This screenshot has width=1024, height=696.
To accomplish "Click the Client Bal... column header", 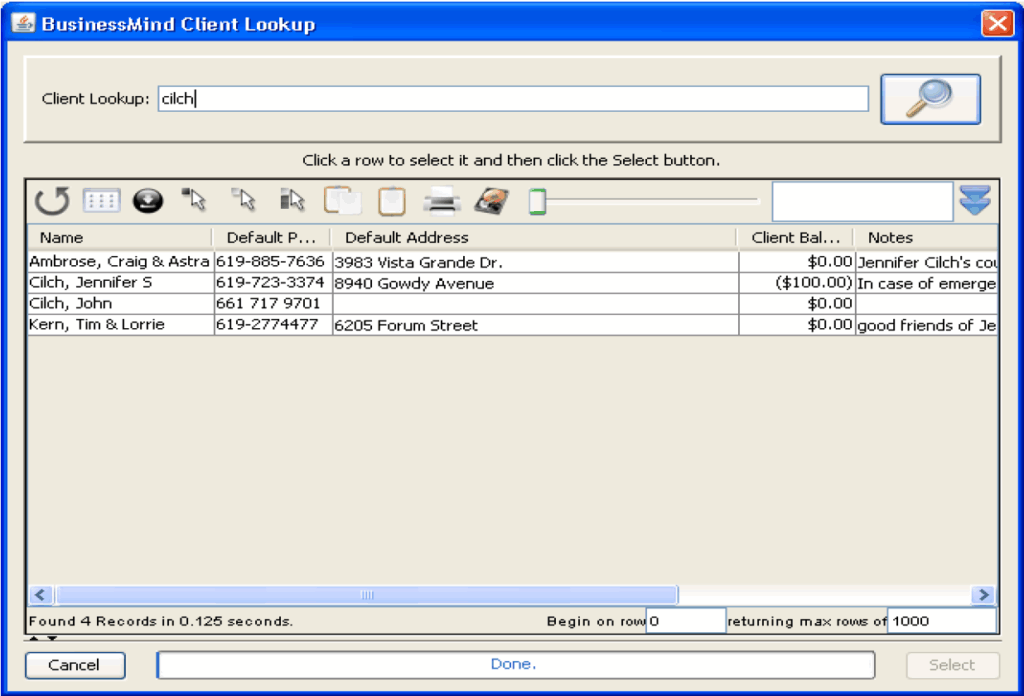I will pos(795,238).
